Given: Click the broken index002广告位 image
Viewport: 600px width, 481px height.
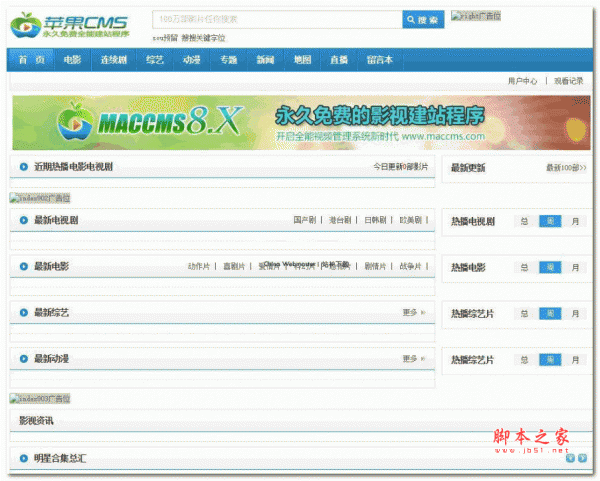Looking at the screenshot, I should 40,198.
